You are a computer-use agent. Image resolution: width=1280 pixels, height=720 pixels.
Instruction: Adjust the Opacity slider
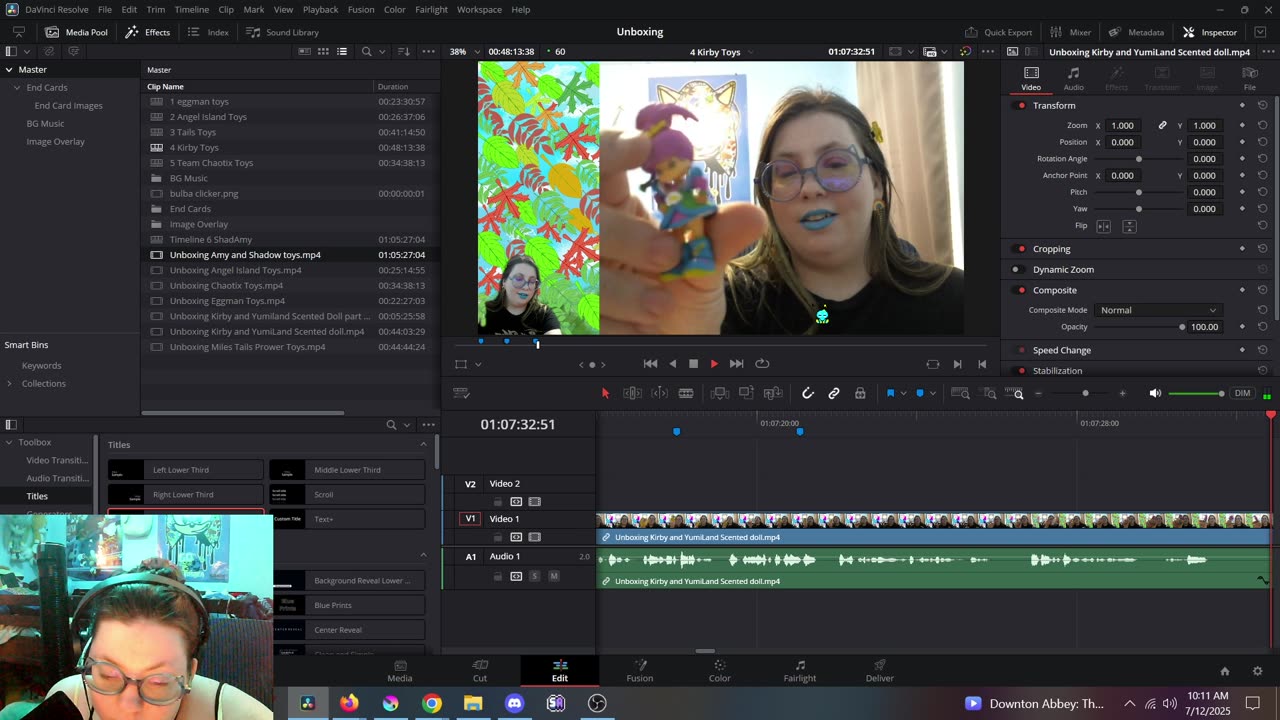(x=1138, y=327)
